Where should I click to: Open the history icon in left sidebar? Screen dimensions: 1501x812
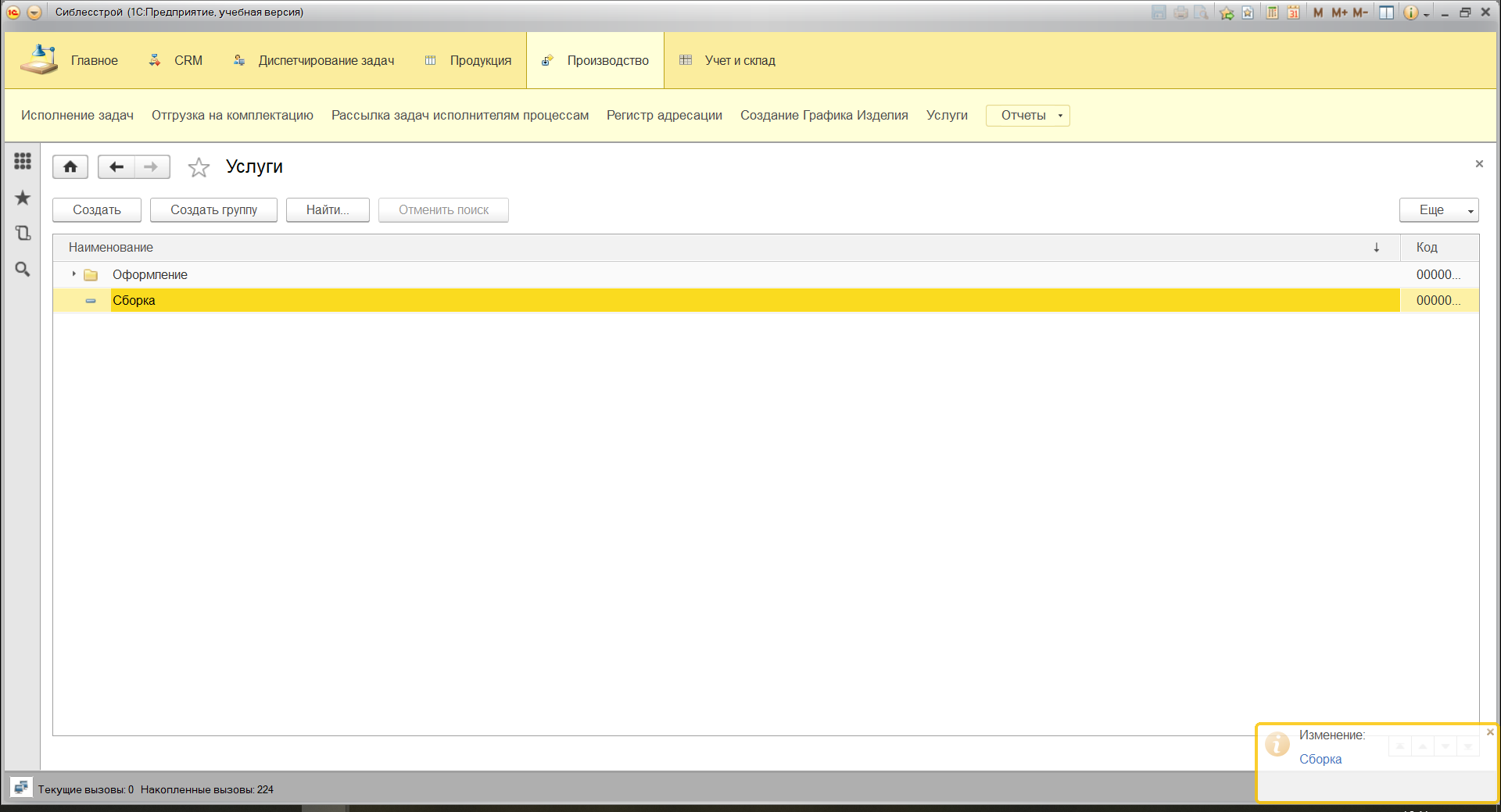pos(23,233)
